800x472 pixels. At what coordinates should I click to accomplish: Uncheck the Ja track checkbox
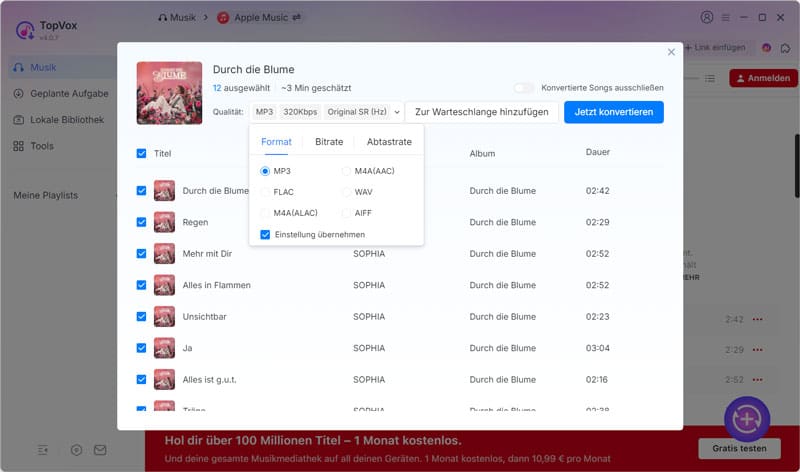click(x=141, y=348)
